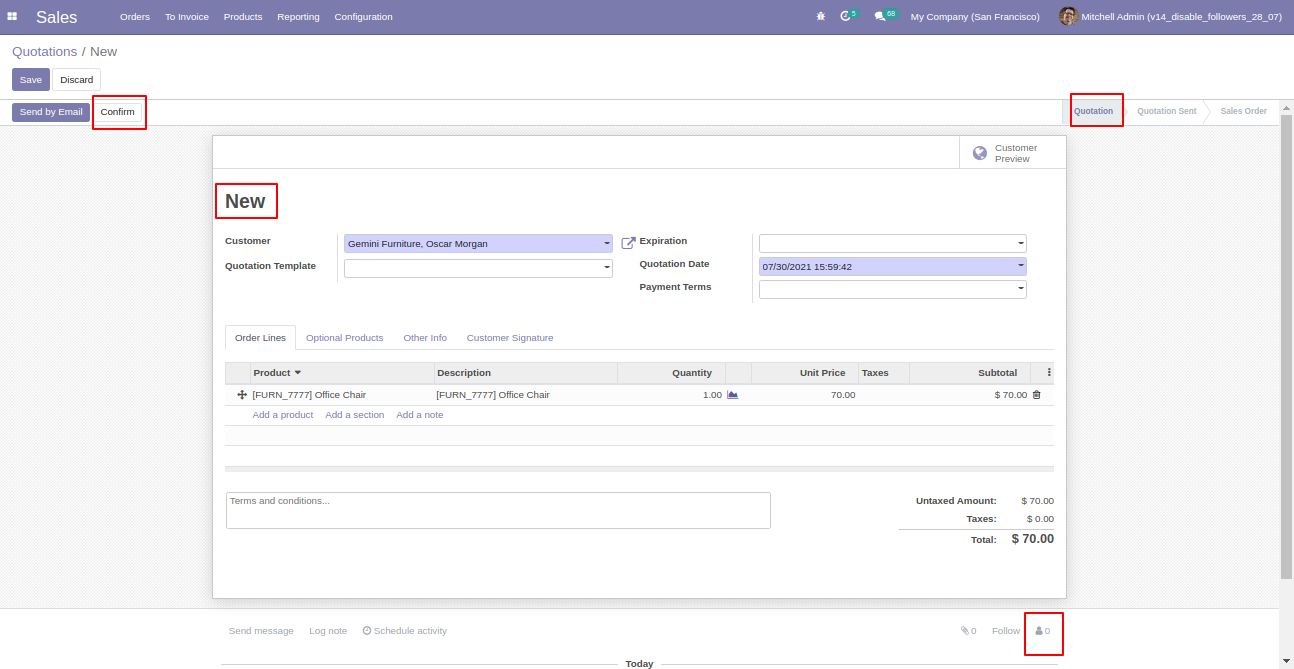Screen dimensions: 1294x669
Task: Click Send by Email button
Action: [51, 112]
